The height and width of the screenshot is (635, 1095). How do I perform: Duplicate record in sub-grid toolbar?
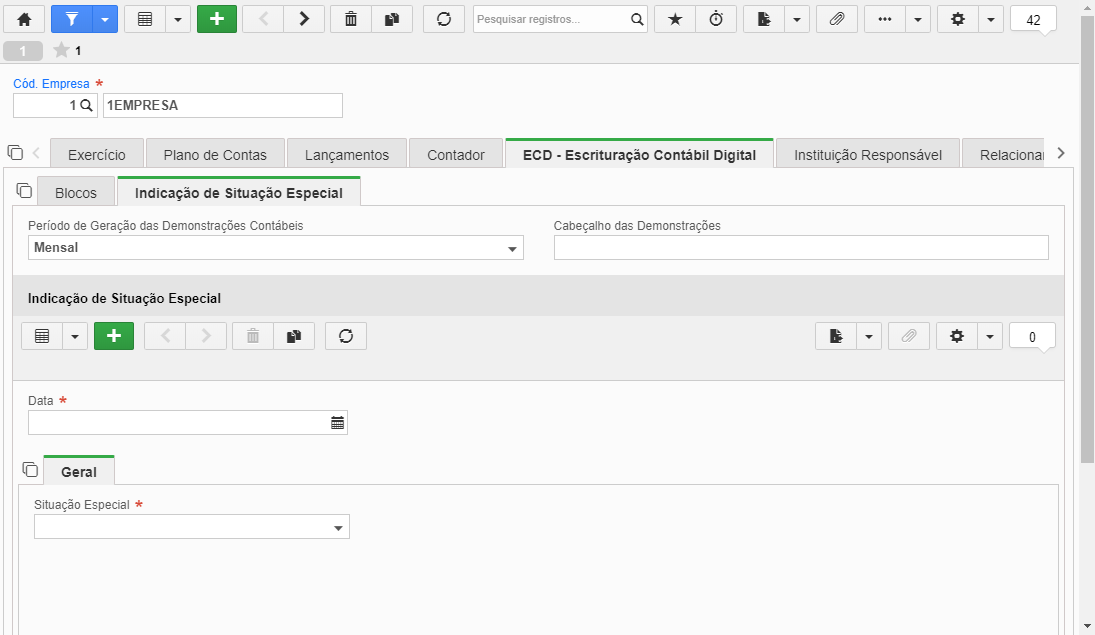coord(294,336)
